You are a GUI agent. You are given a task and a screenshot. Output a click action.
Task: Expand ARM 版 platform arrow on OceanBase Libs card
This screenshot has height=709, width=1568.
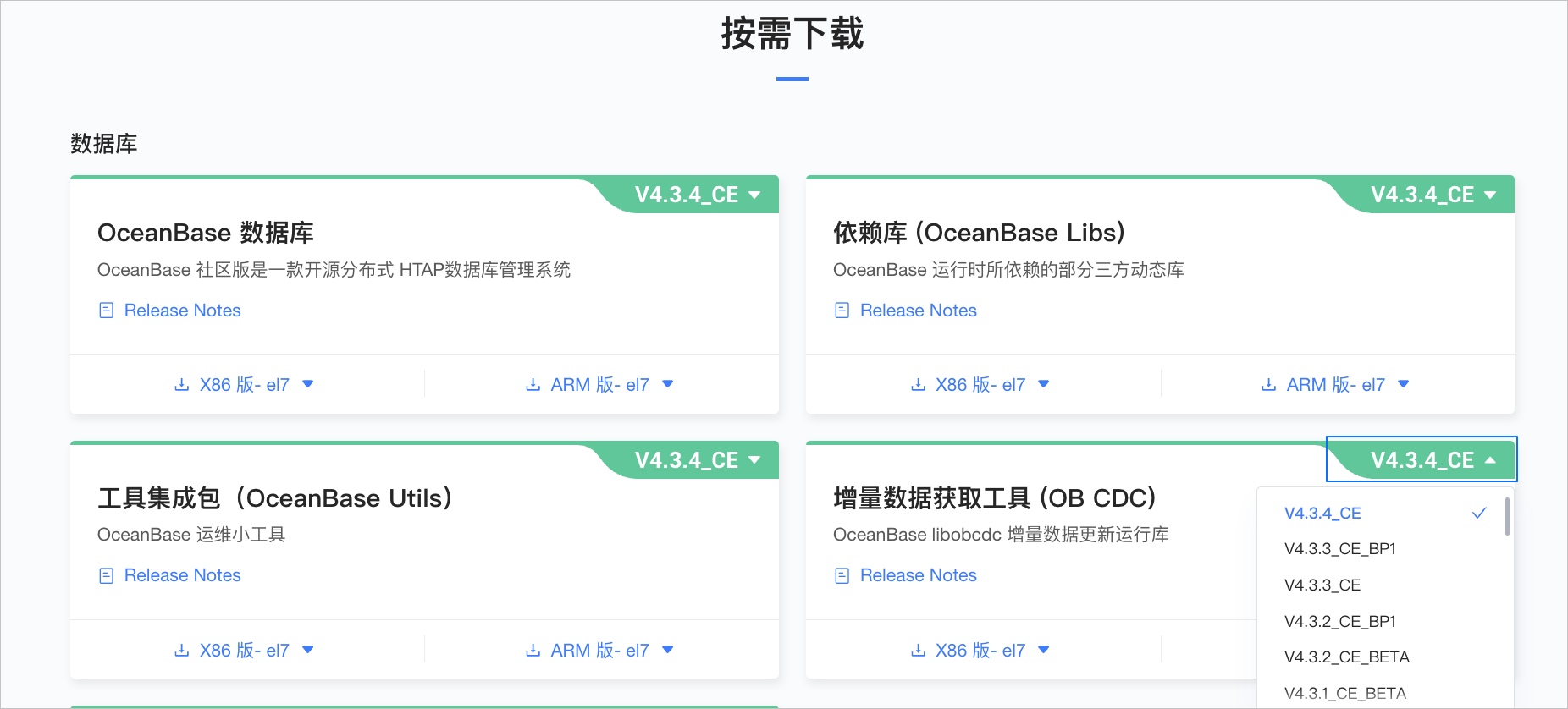point(1404,384)
